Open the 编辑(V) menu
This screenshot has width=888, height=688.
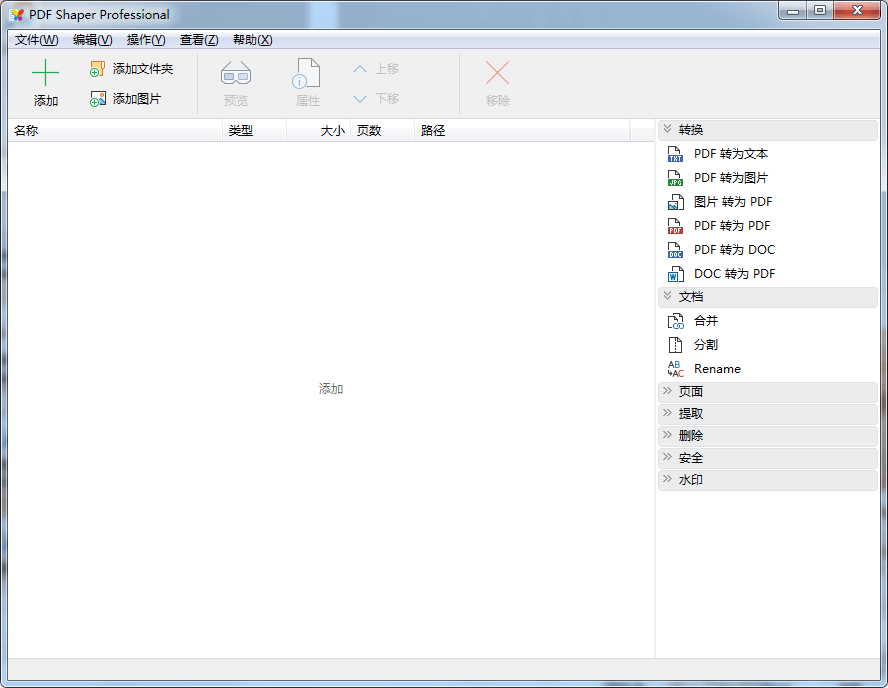92,40
